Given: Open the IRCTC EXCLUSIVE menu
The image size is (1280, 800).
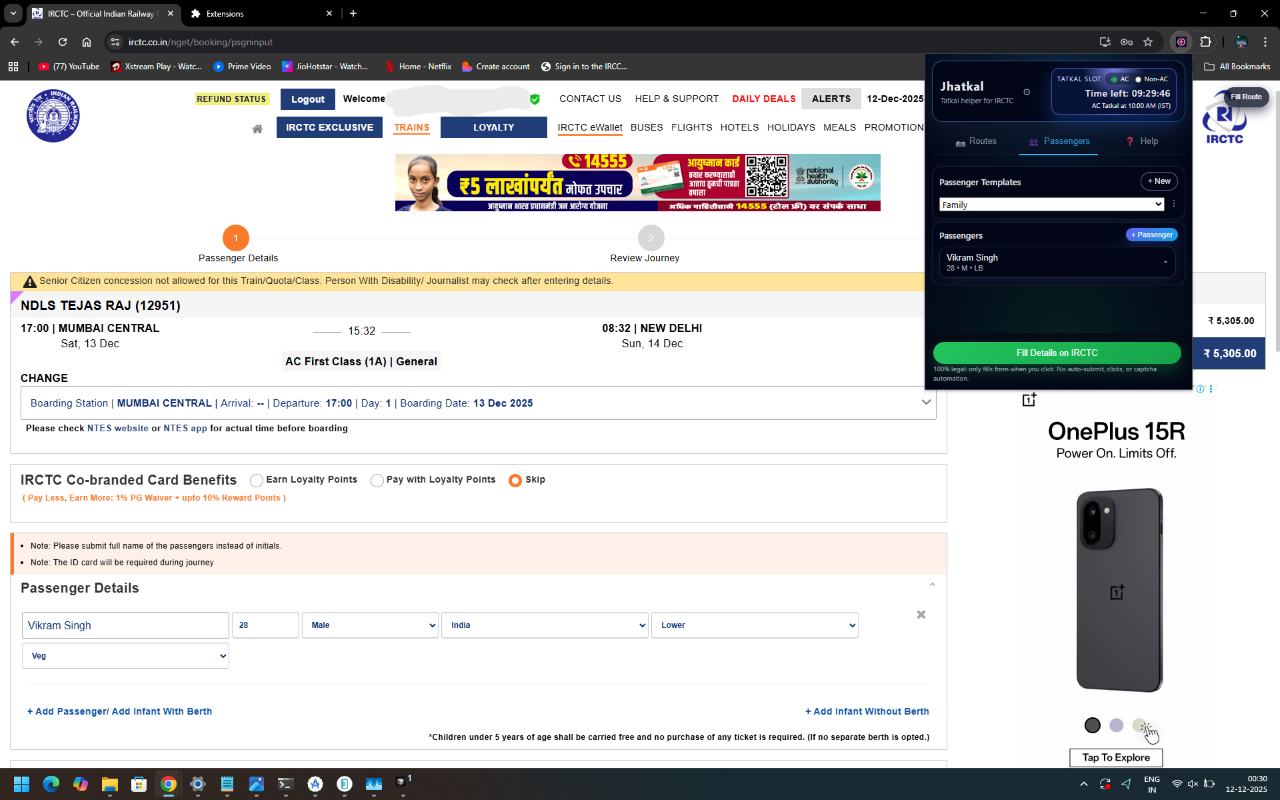Looking at the screenshot, I should [329, 127].
